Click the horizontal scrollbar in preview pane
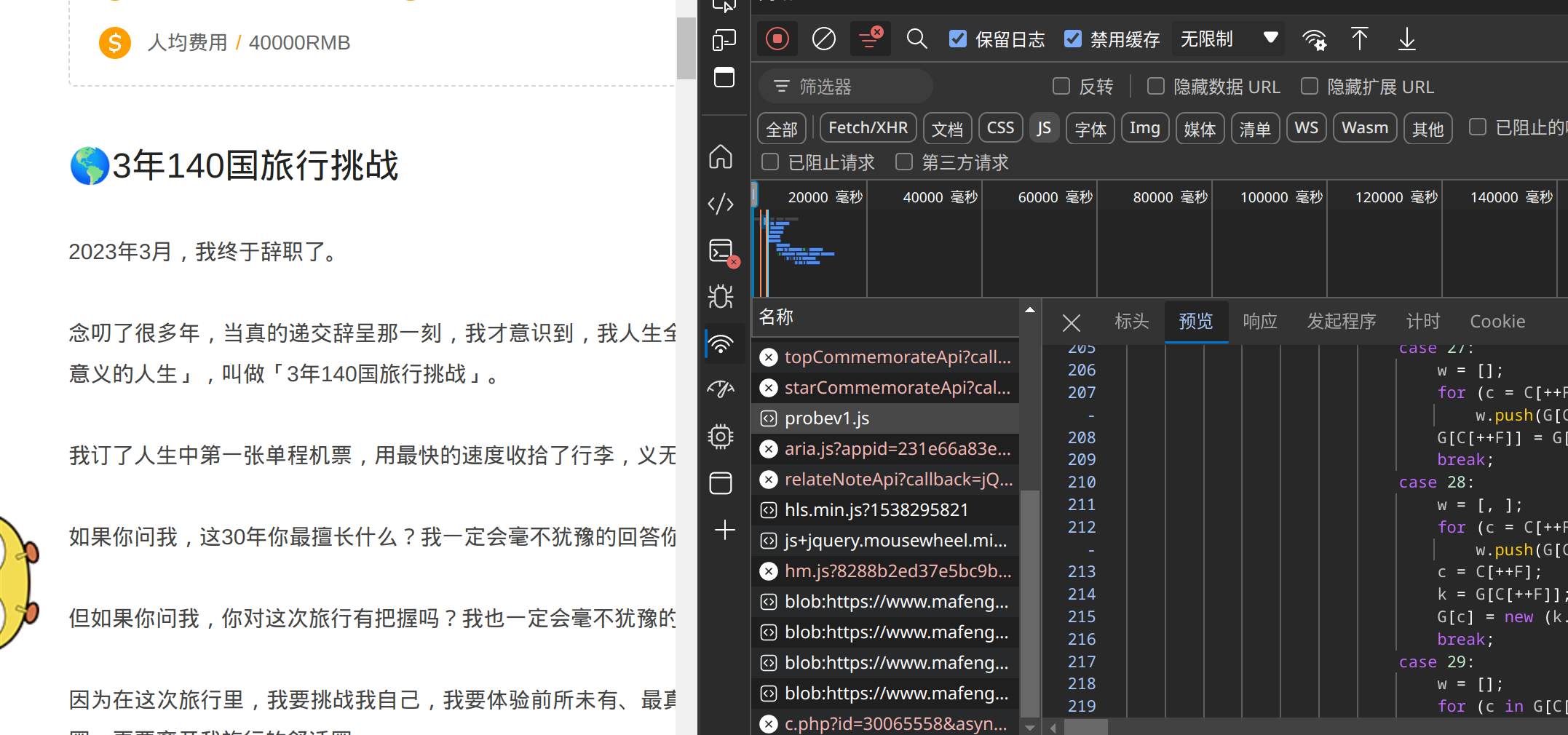The image size is (1568, 735). (x=1086, y=727)
